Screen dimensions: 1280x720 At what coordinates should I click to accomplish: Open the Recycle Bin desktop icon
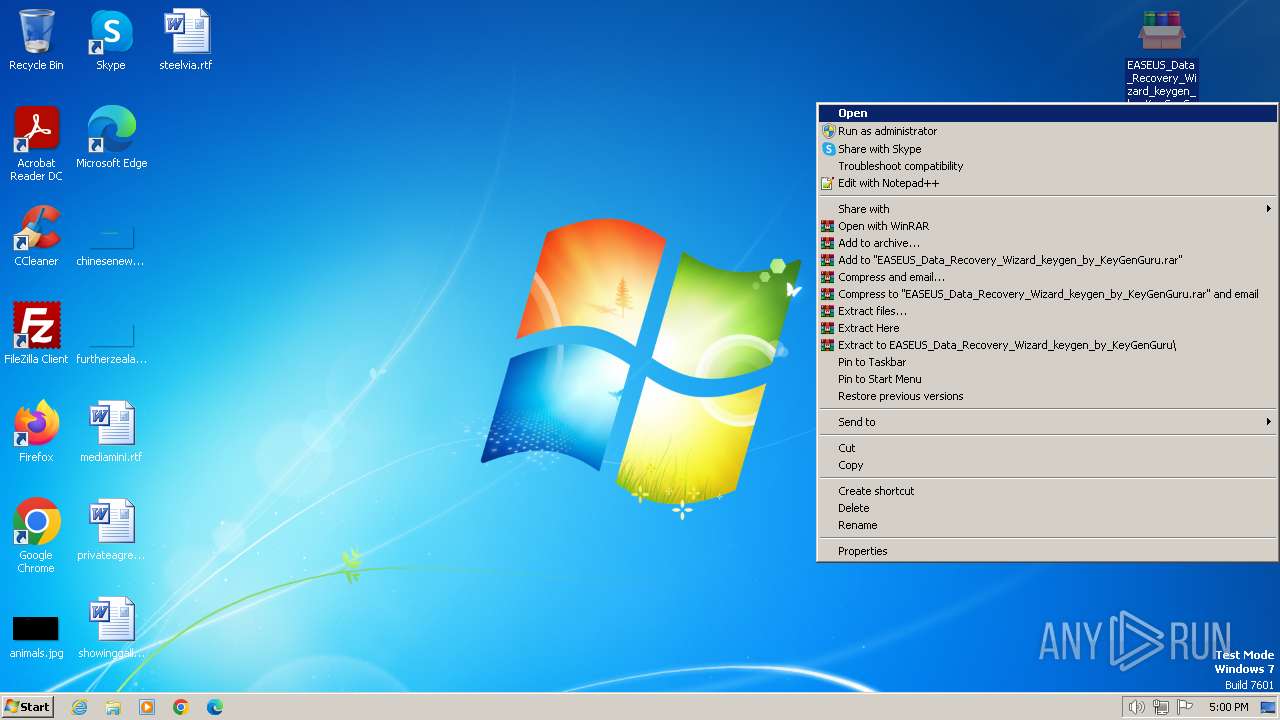pos(36,40)
